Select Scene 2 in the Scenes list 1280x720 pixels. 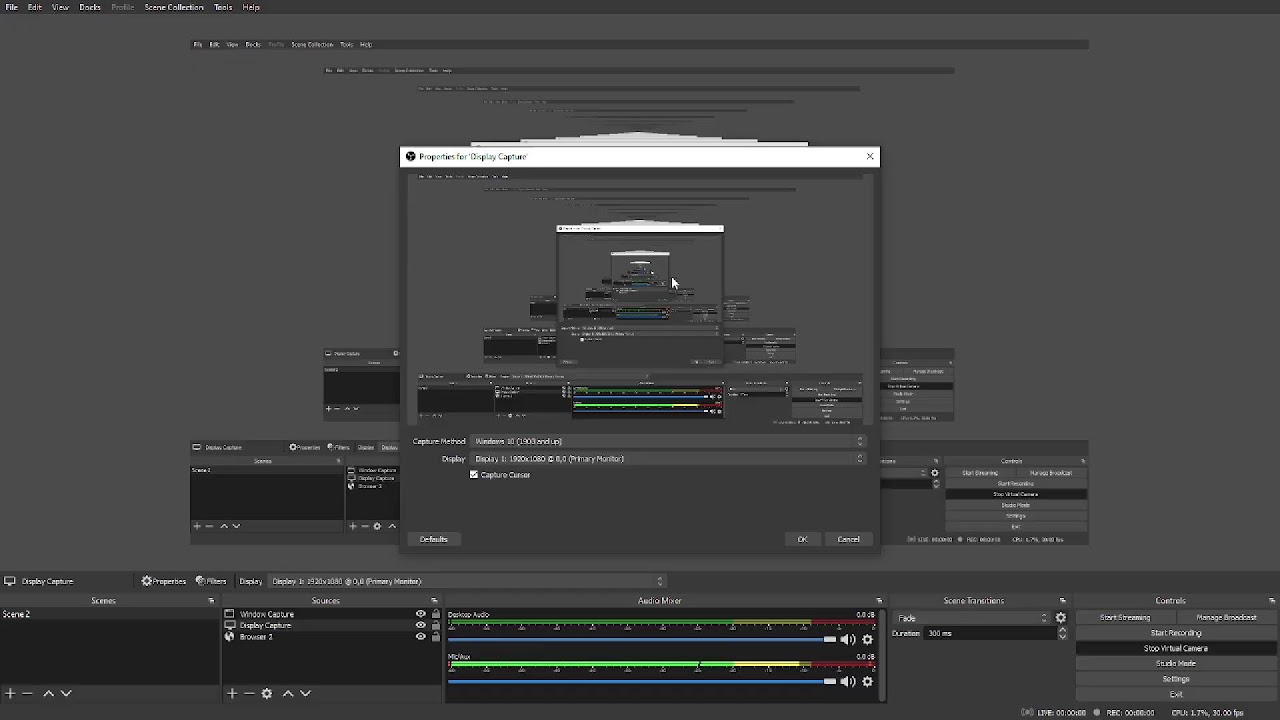point(110,614)
